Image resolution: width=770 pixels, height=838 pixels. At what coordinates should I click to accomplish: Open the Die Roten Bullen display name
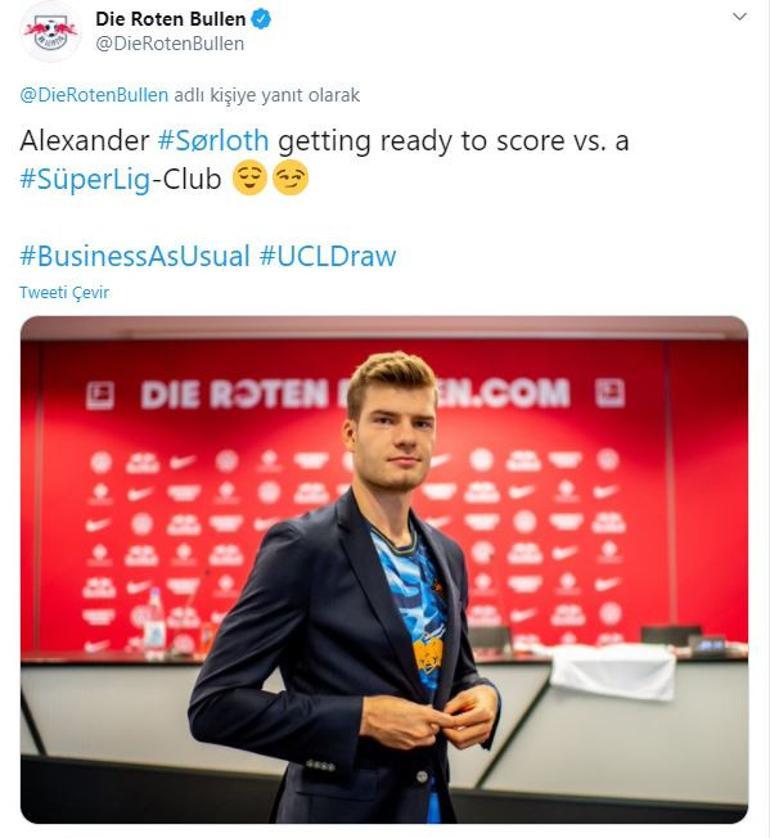170,19
